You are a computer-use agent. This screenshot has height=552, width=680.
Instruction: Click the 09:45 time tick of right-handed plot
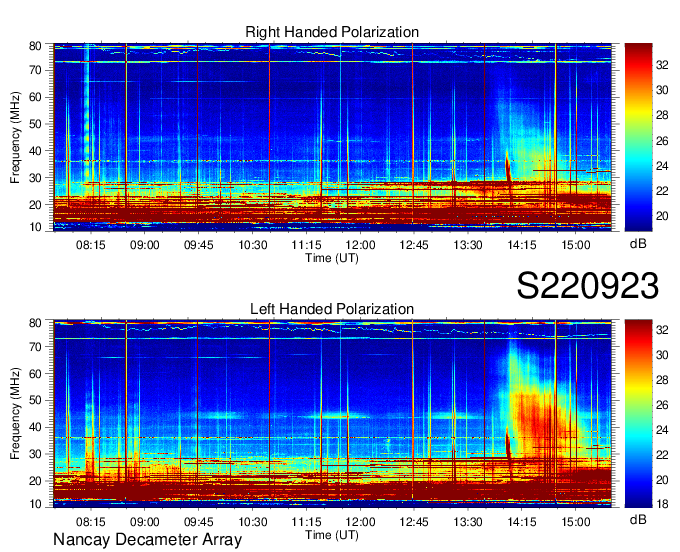tap(199, 245)
